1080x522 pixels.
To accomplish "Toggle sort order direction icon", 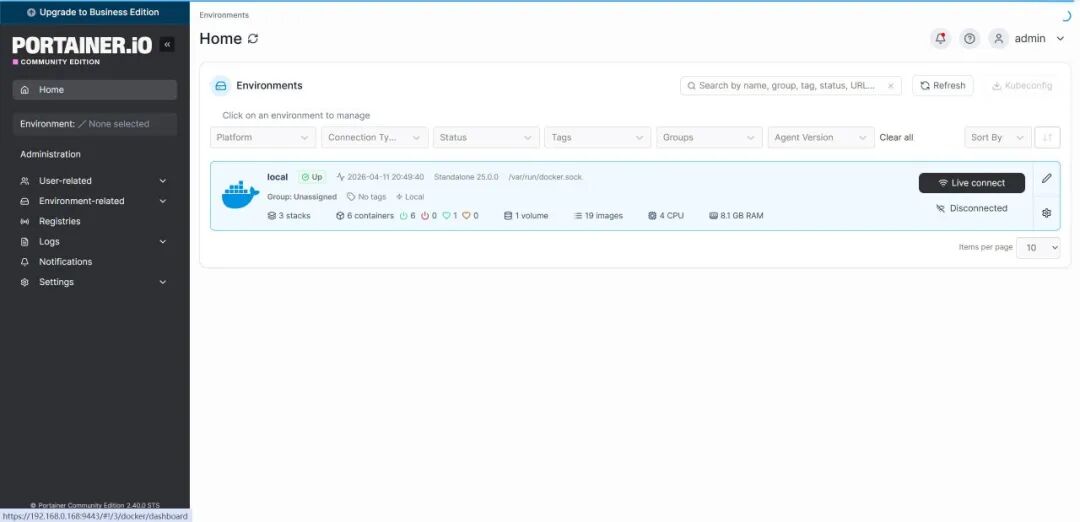I will pyautogui.click(x=1048, y=137).
